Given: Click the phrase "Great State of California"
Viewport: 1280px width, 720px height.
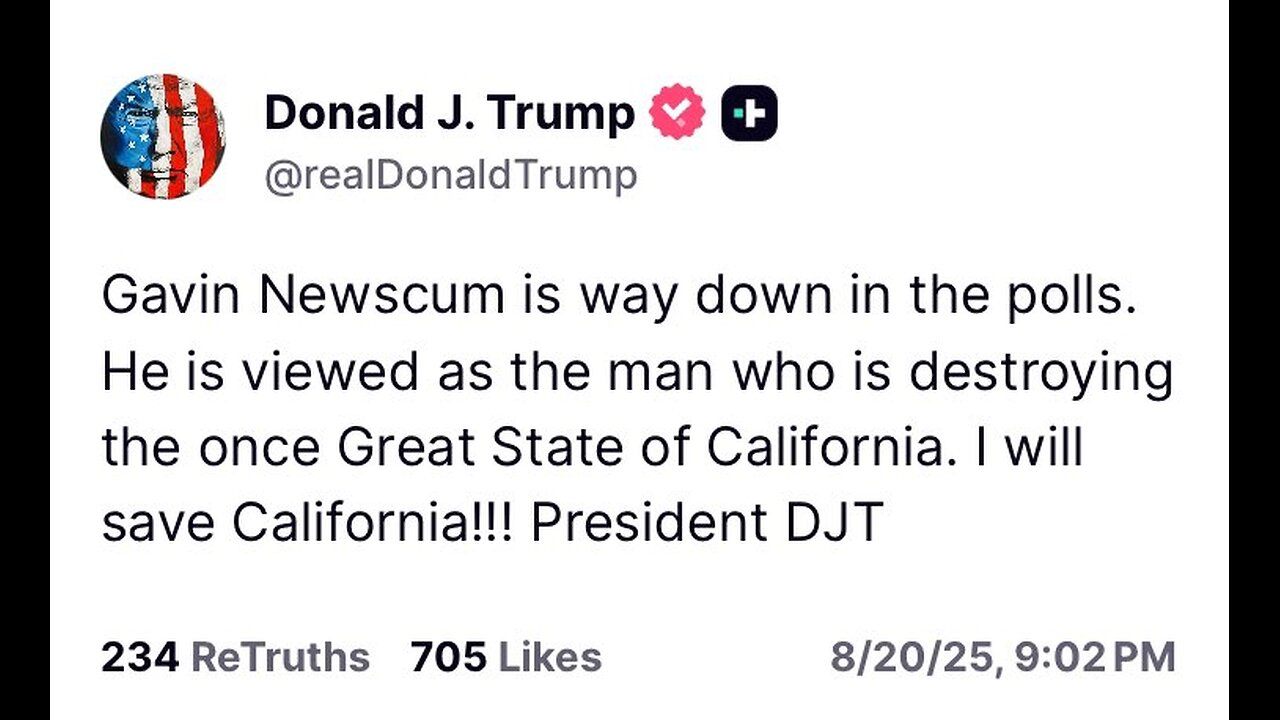Looking at the screenshot, I should click(640, 447).
